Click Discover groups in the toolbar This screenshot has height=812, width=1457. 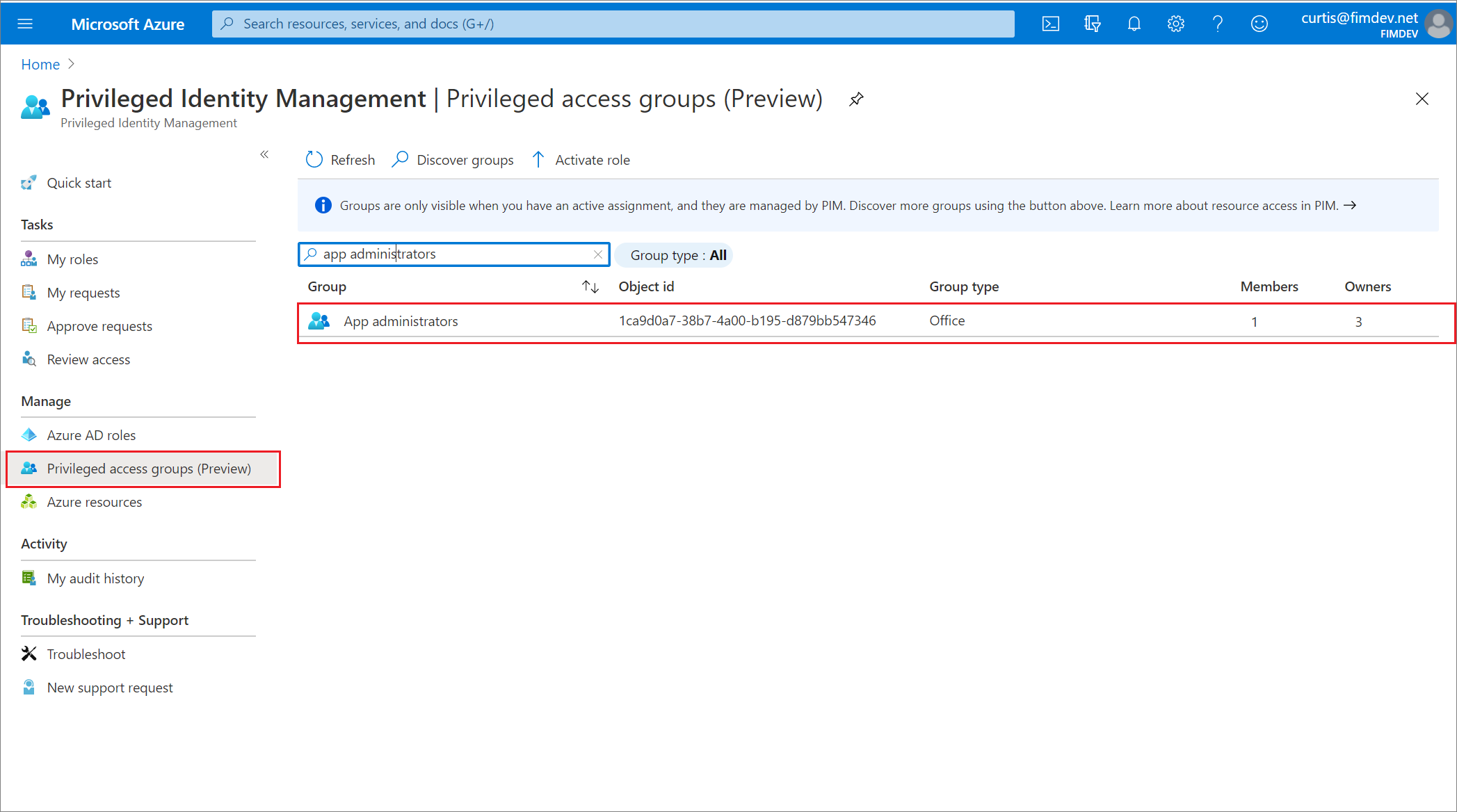click(453, 160)
